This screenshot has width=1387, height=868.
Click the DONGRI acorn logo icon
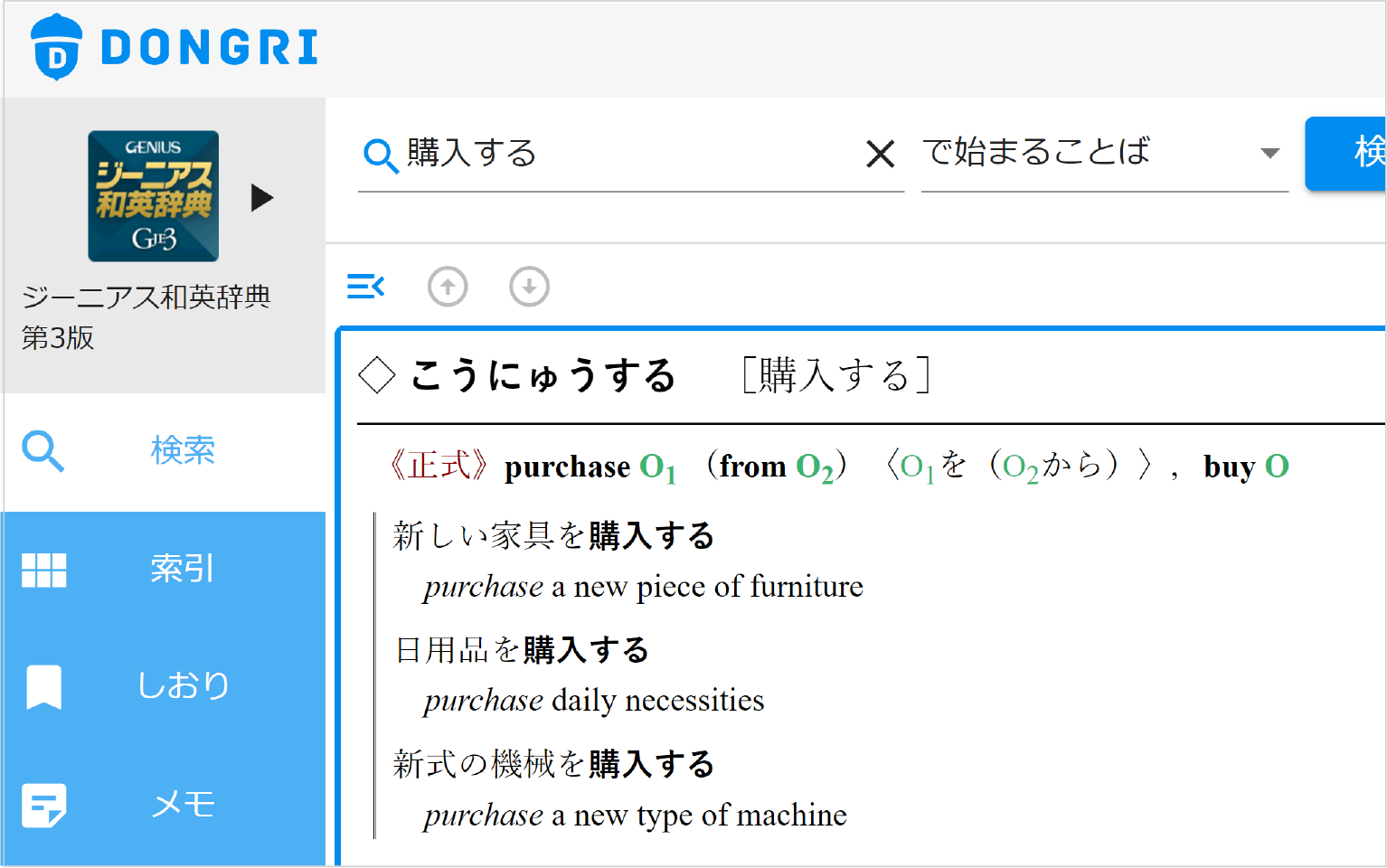(56, 47)
